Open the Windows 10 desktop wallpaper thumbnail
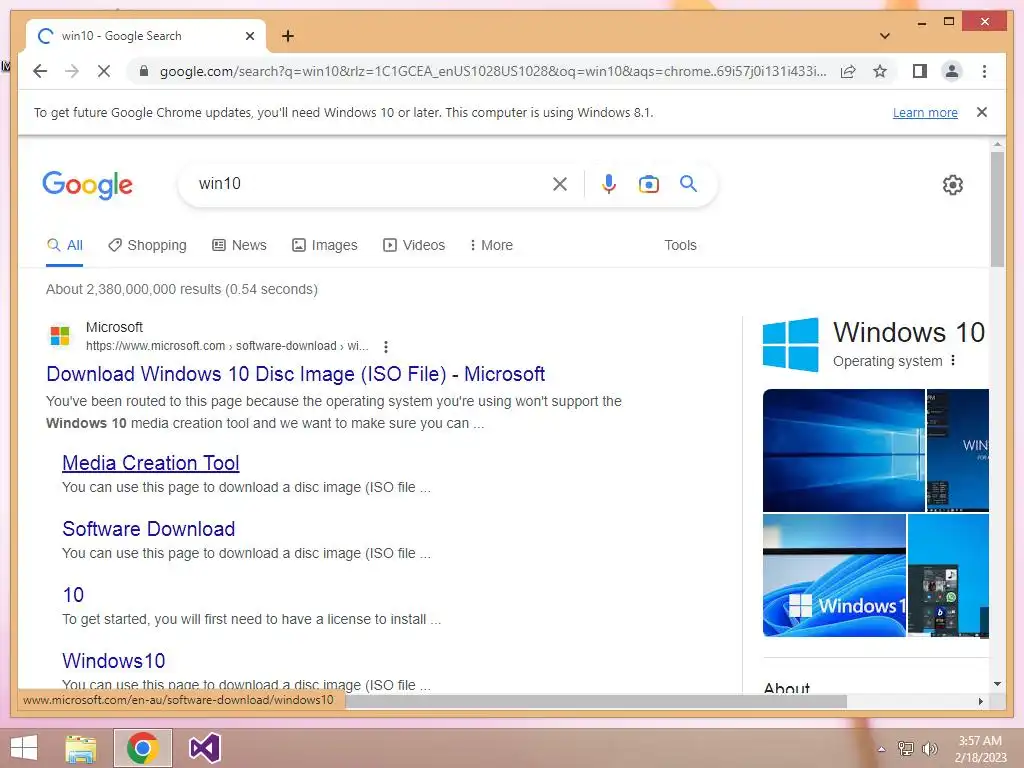The height and width of the screenshot is (768, 1024). coord(843,451)
